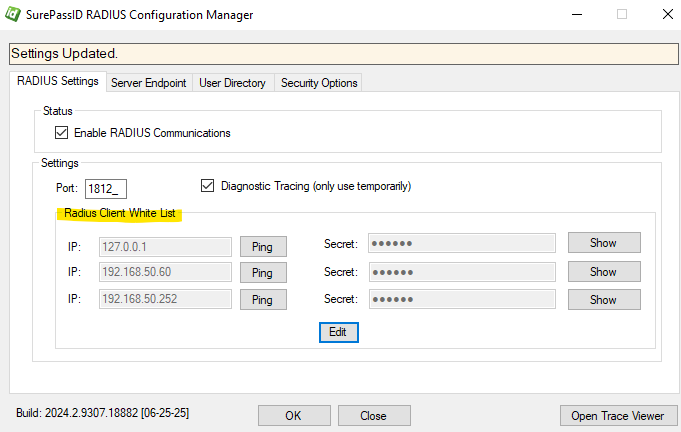681x432 pixels.
Task: Toggle Enable RADIUS Communications checkbox
Action: point(61,132)
